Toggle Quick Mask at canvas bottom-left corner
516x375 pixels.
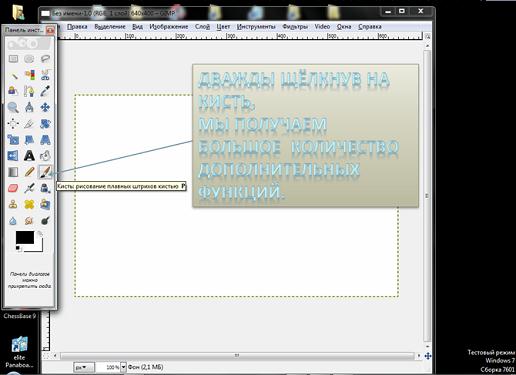tap(46, 356)
